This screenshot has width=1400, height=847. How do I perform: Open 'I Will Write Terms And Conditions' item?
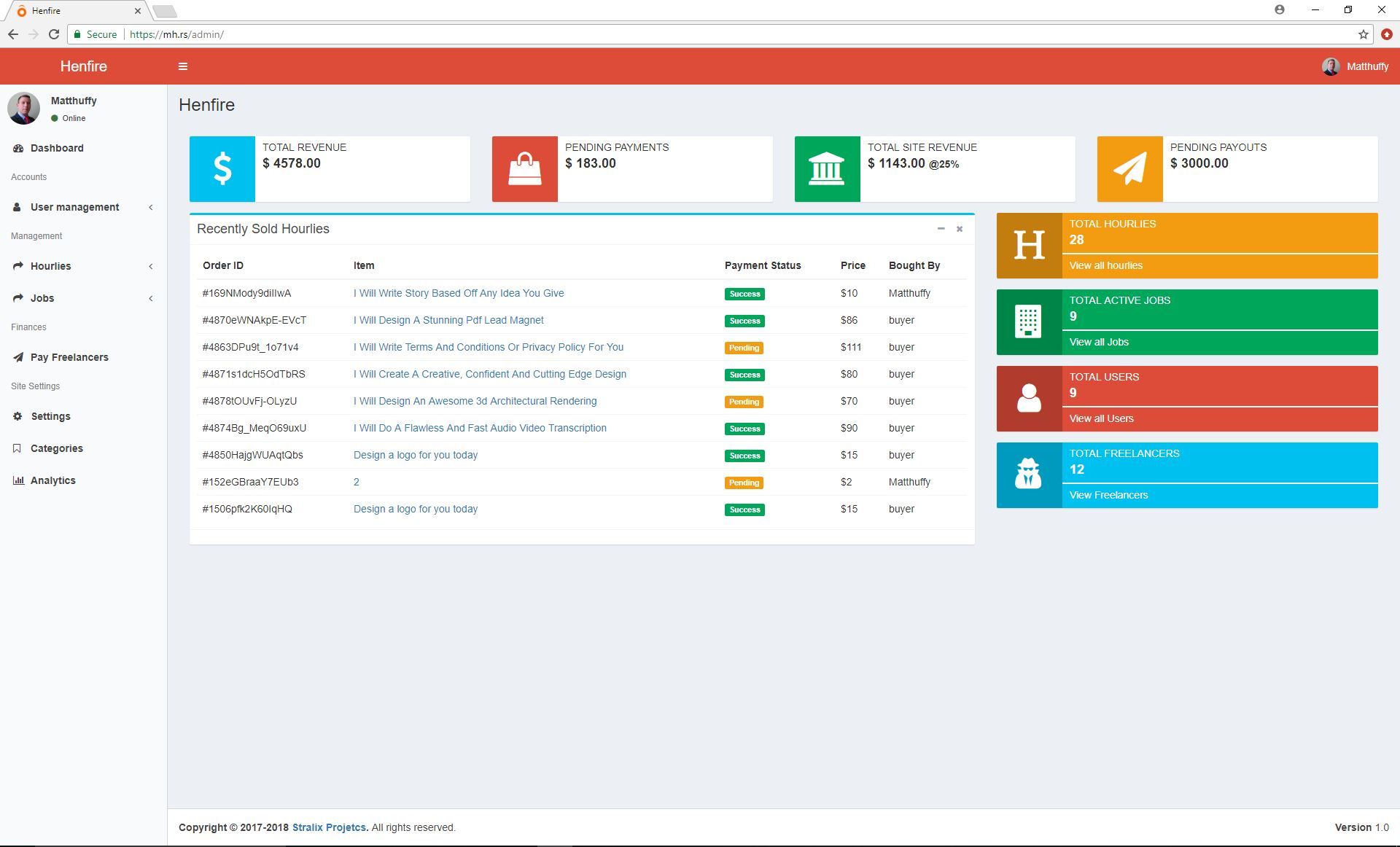[x=489, y=347]
